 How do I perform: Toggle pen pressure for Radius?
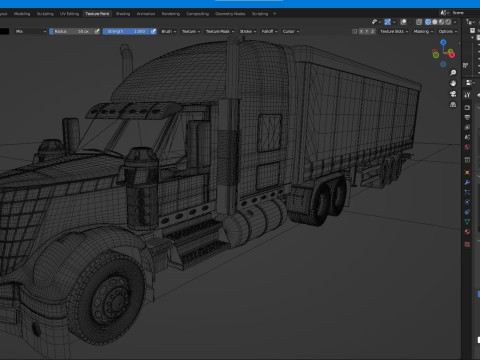click(97, 31)
